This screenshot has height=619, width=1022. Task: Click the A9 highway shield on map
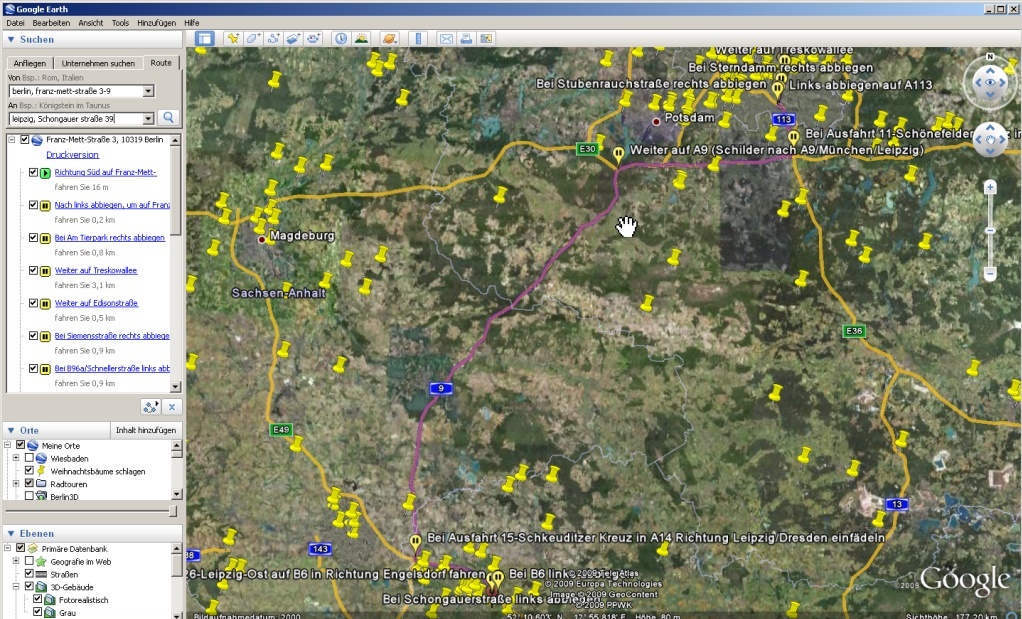[441, 388]
